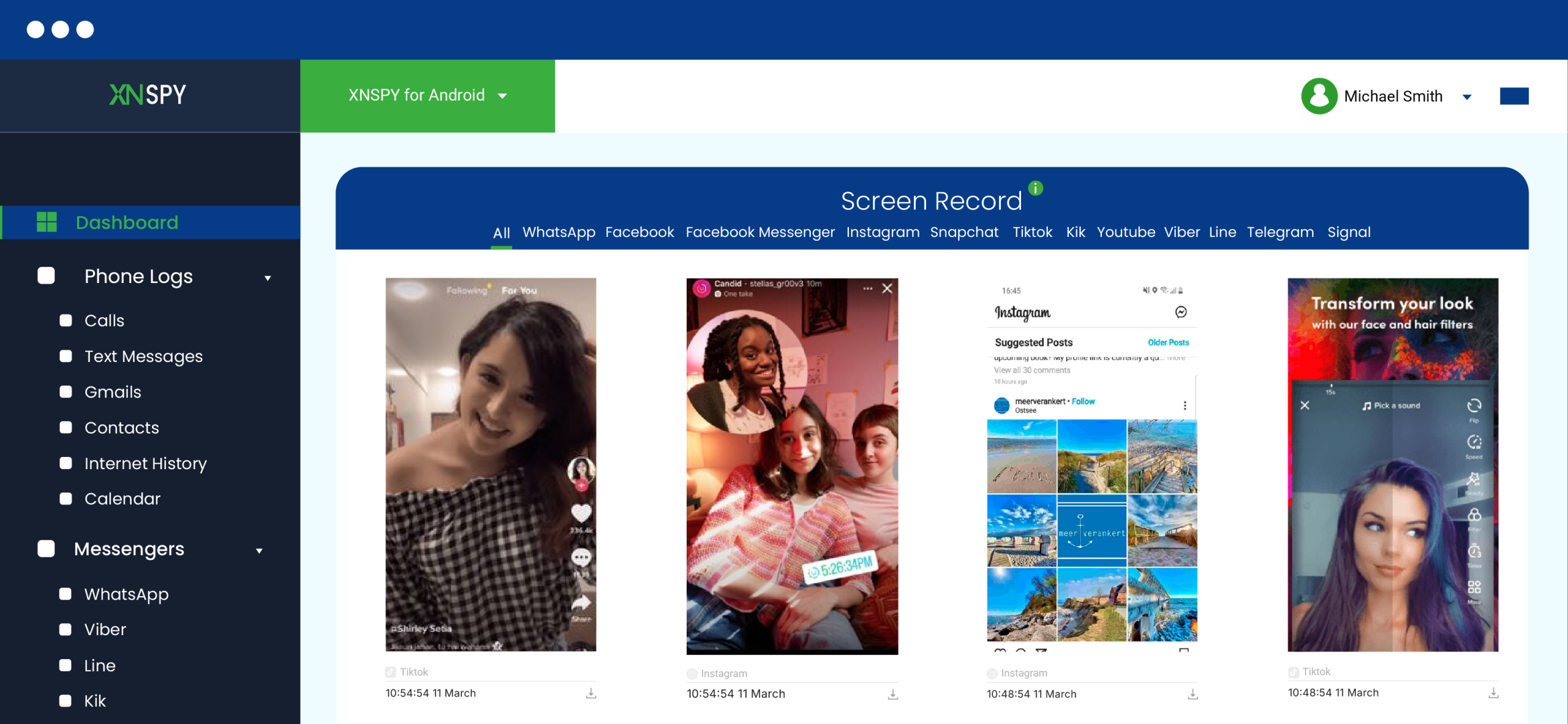The width and height of the screenshot is (1568, 724).
Task: Toggle the checkbox next to Gmails
Action: pos(66,392)
